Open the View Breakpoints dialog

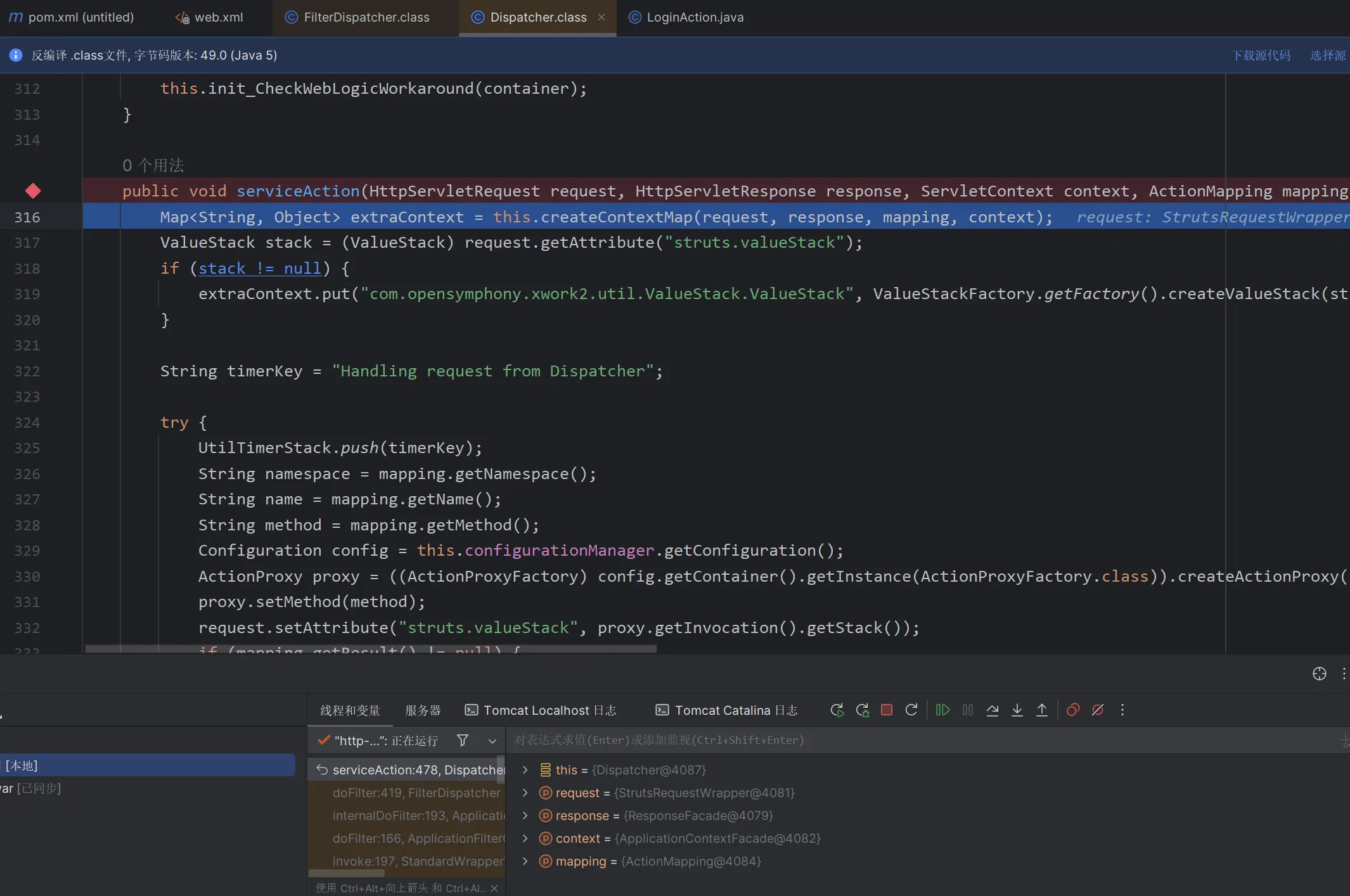[x=1073, y=710]
